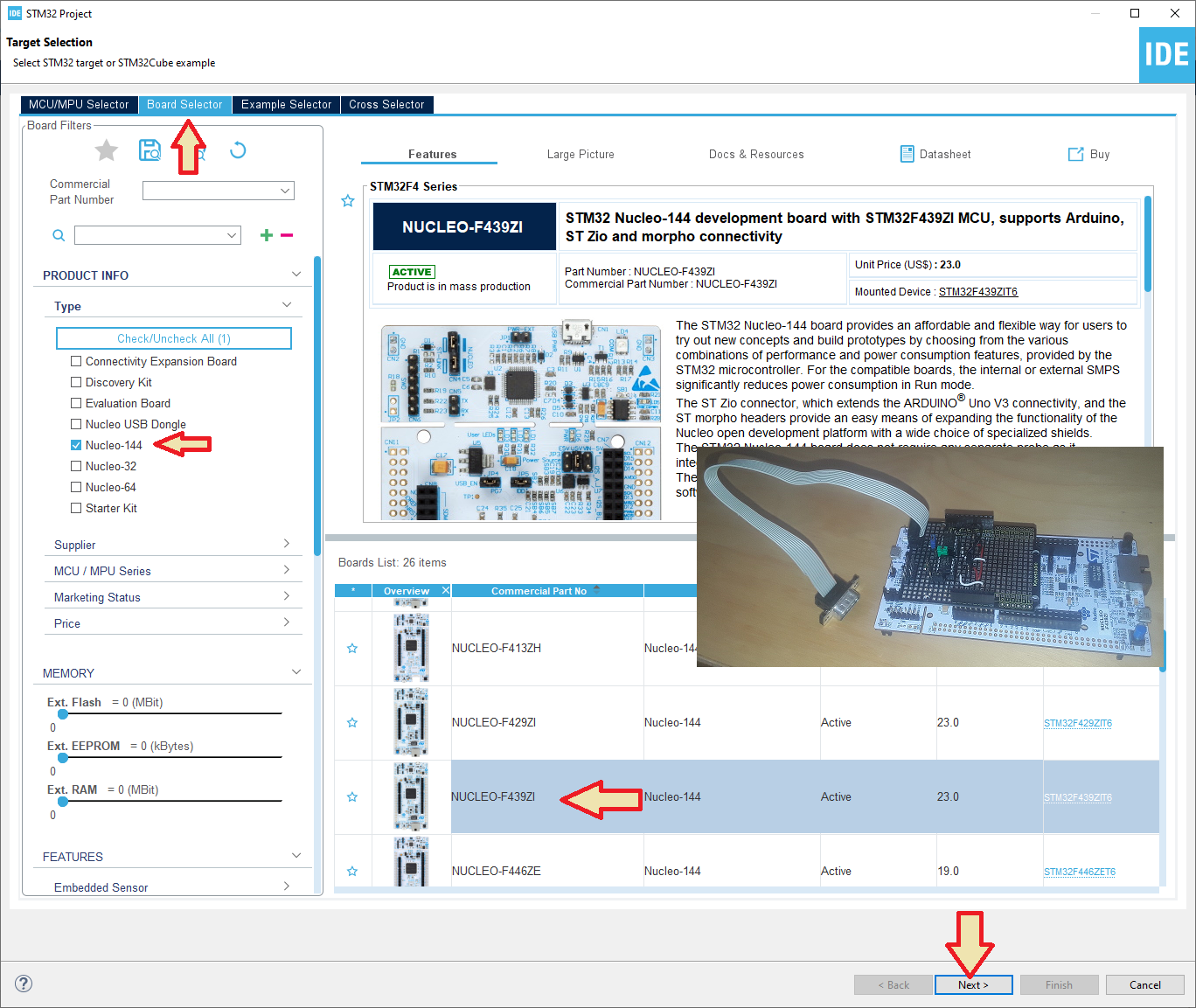Click the reset filters circular arrow icon

238,150
